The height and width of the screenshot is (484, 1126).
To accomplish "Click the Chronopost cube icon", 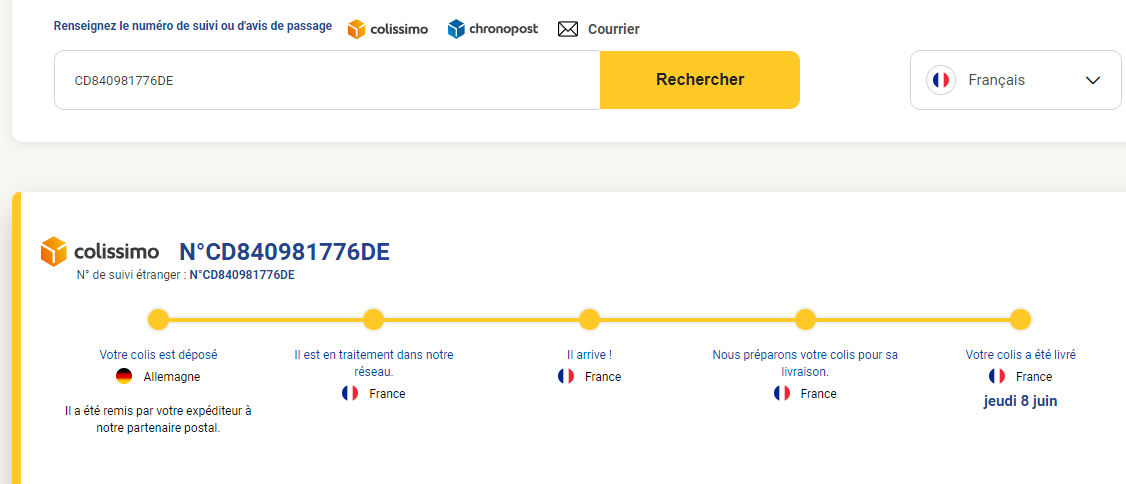I will [x=456, y=29].
